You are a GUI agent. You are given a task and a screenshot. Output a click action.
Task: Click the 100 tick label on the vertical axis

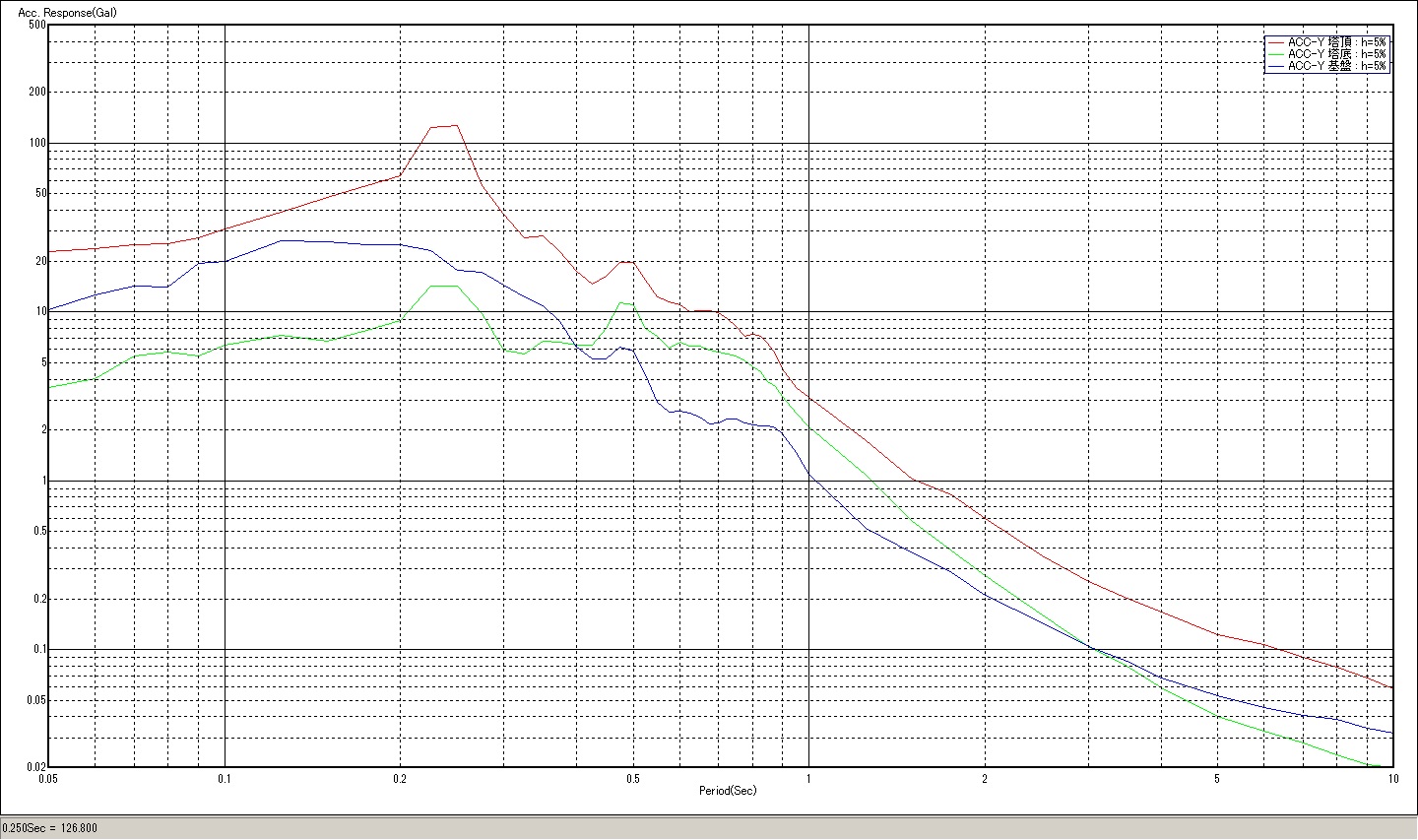tap(36, 143)
